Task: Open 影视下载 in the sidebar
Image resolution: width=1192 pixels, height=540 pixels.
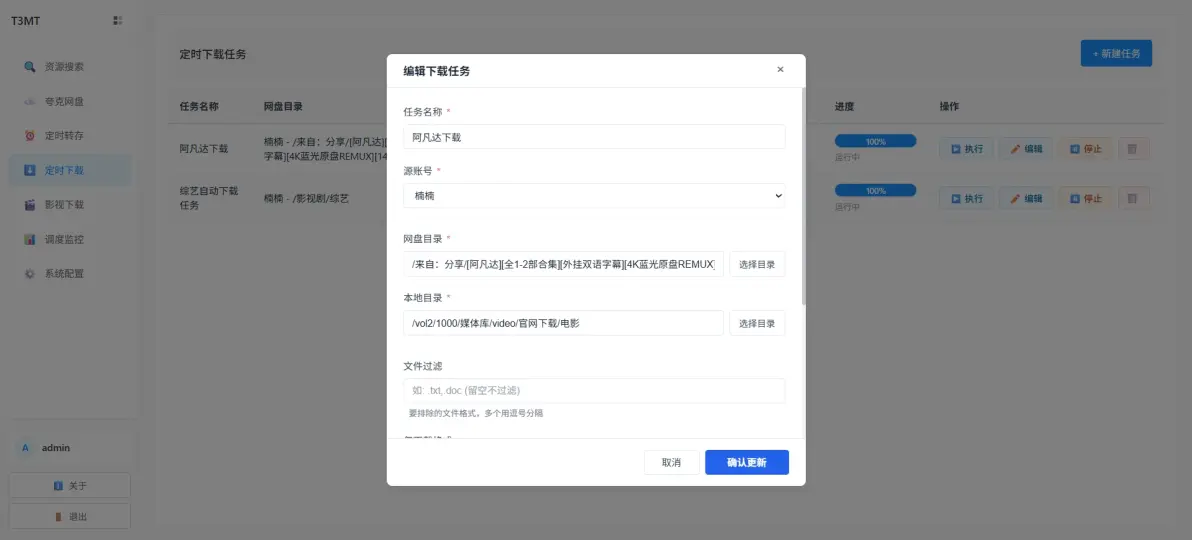Action: coord(70,205)
